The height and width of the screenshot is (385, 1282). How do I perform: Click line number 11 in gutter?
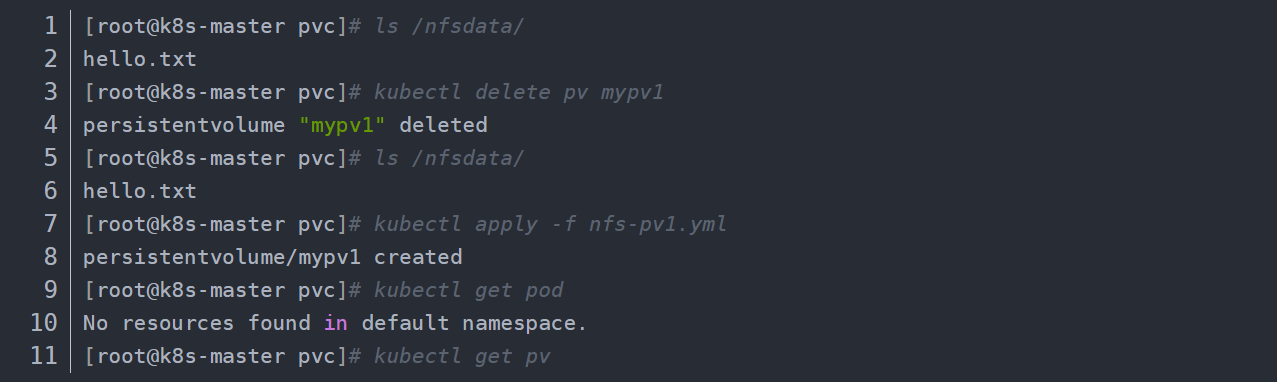pyautogui.click(x=45, y=356)
